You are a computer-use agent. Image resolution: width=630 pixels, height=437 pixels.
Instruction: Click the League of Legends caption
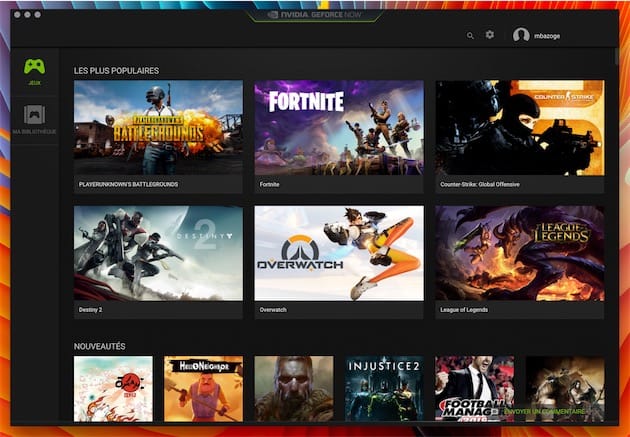pyautogui.click(x=464, y=310)
